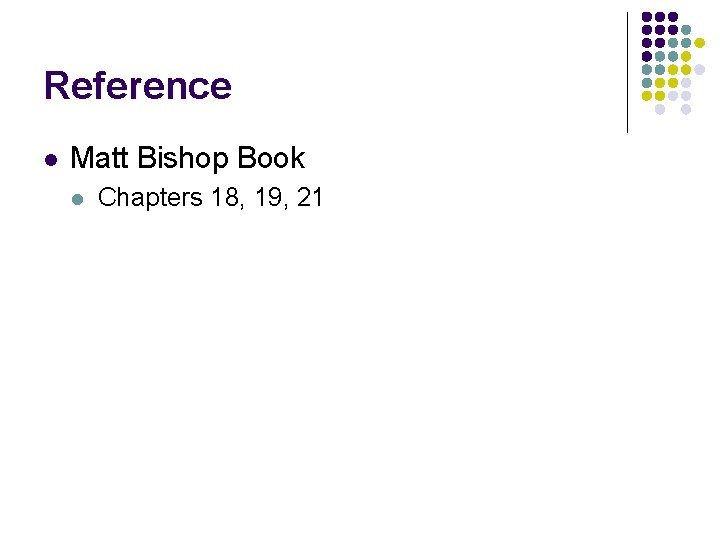Click the word "Chapters" in the sub-bullet
The height and width of the screenshot is (540, 720).
(151, 198)
